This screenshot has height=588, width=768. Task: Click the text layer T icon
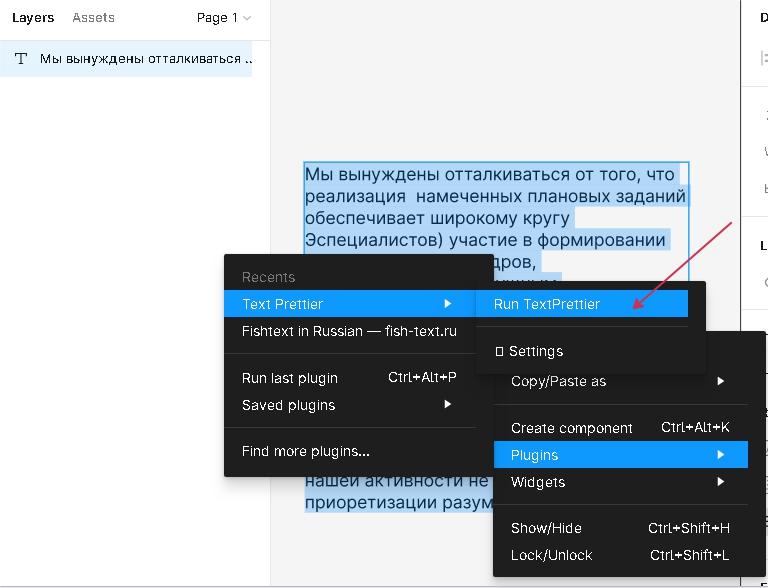pos(20,59)
